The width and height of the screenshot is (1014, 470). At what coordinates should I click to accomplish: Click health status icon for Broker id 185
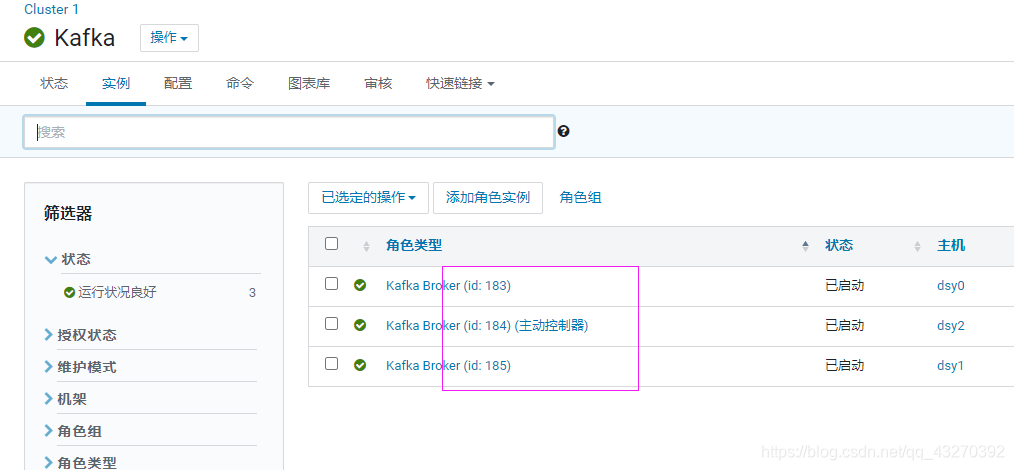(x=360, y=365)
